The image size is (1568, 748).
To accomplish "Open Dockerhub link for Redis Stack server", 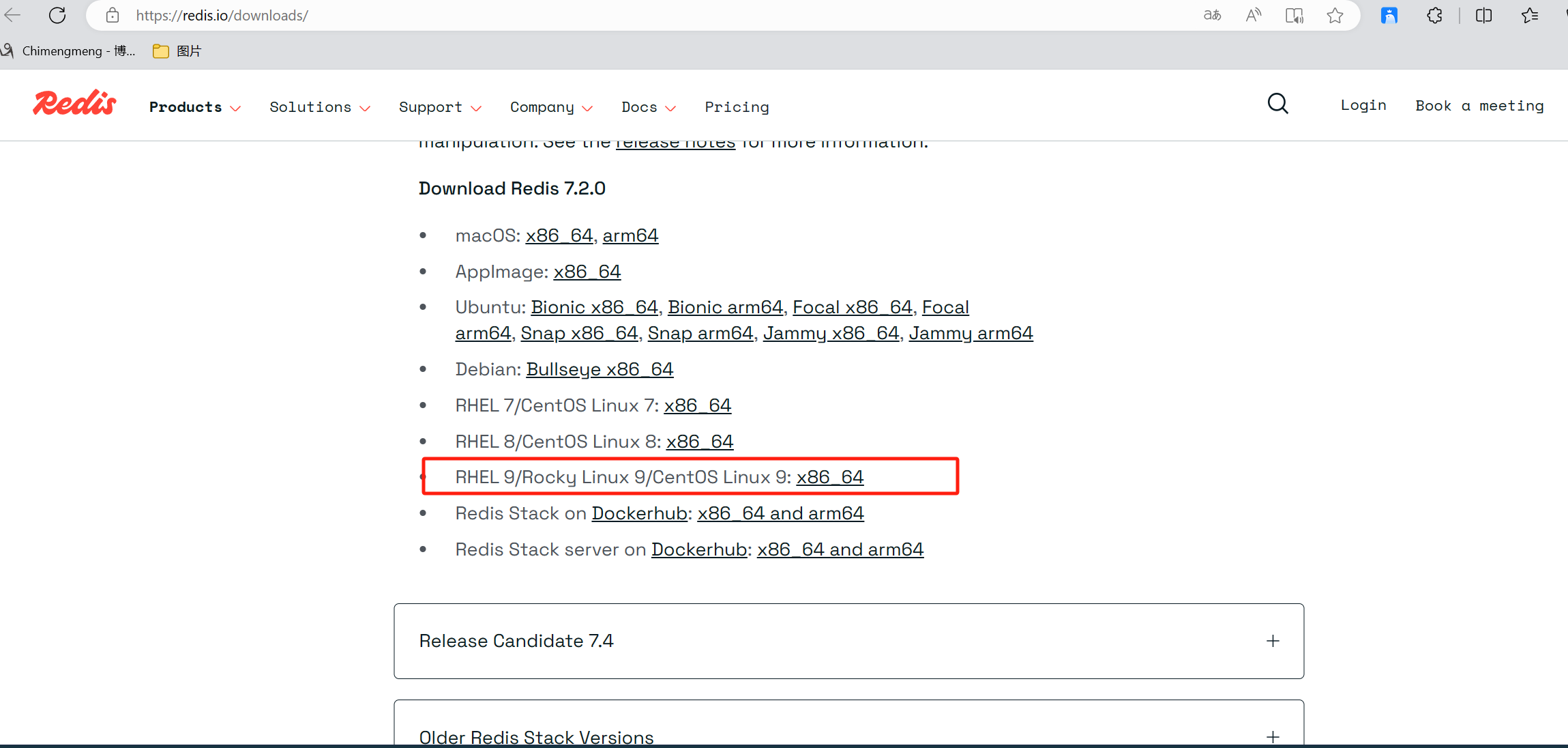I will tap(699, 549).
